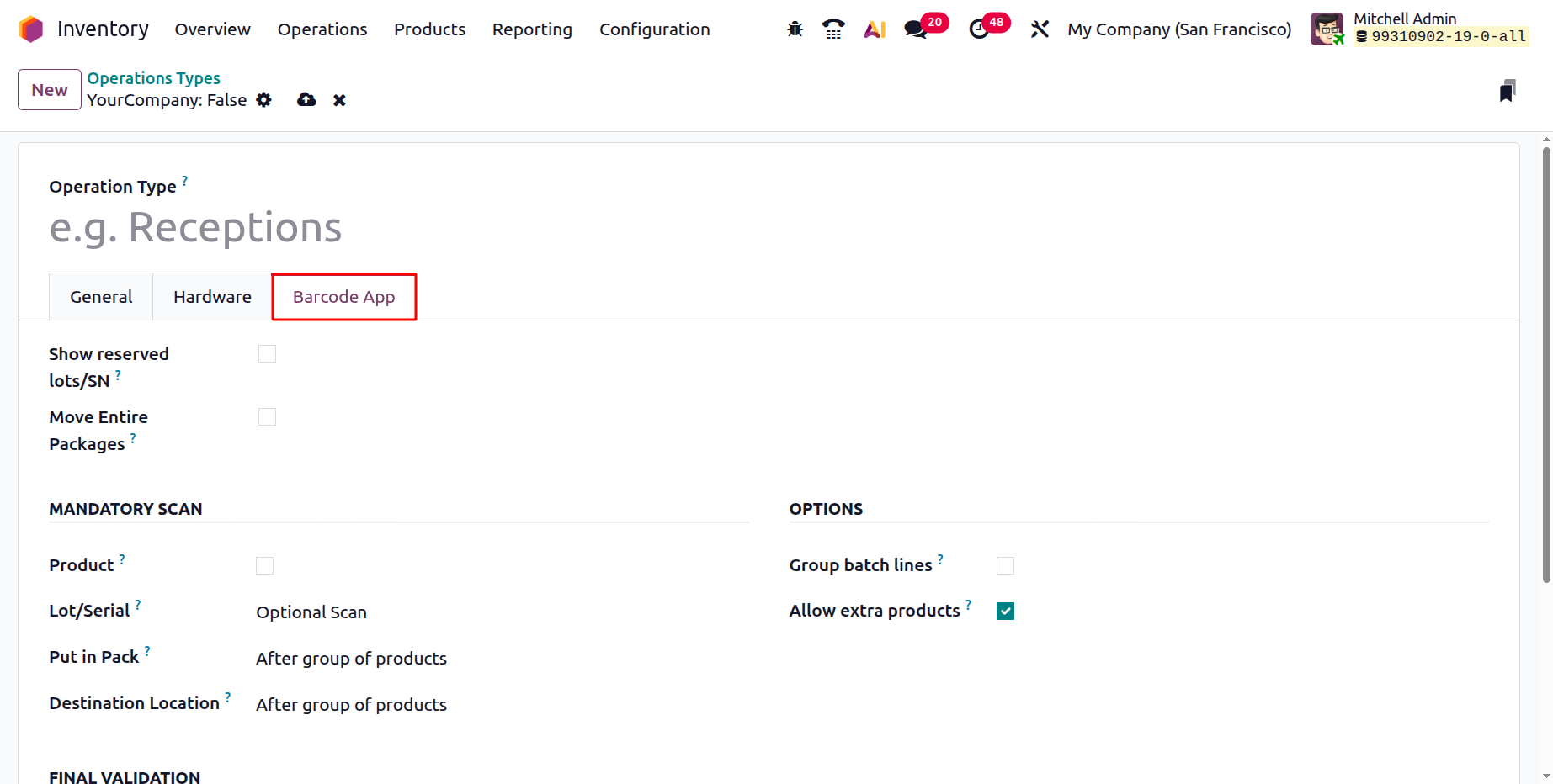Toggle Move Entire Packages checkbox

point(267,417)
